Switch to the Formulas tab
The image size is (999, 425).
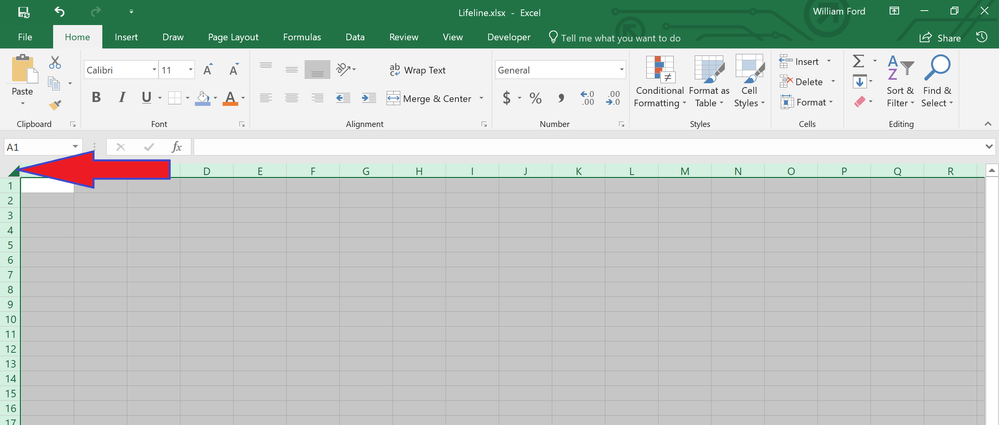pyautogui.click(x=302, y=38)
